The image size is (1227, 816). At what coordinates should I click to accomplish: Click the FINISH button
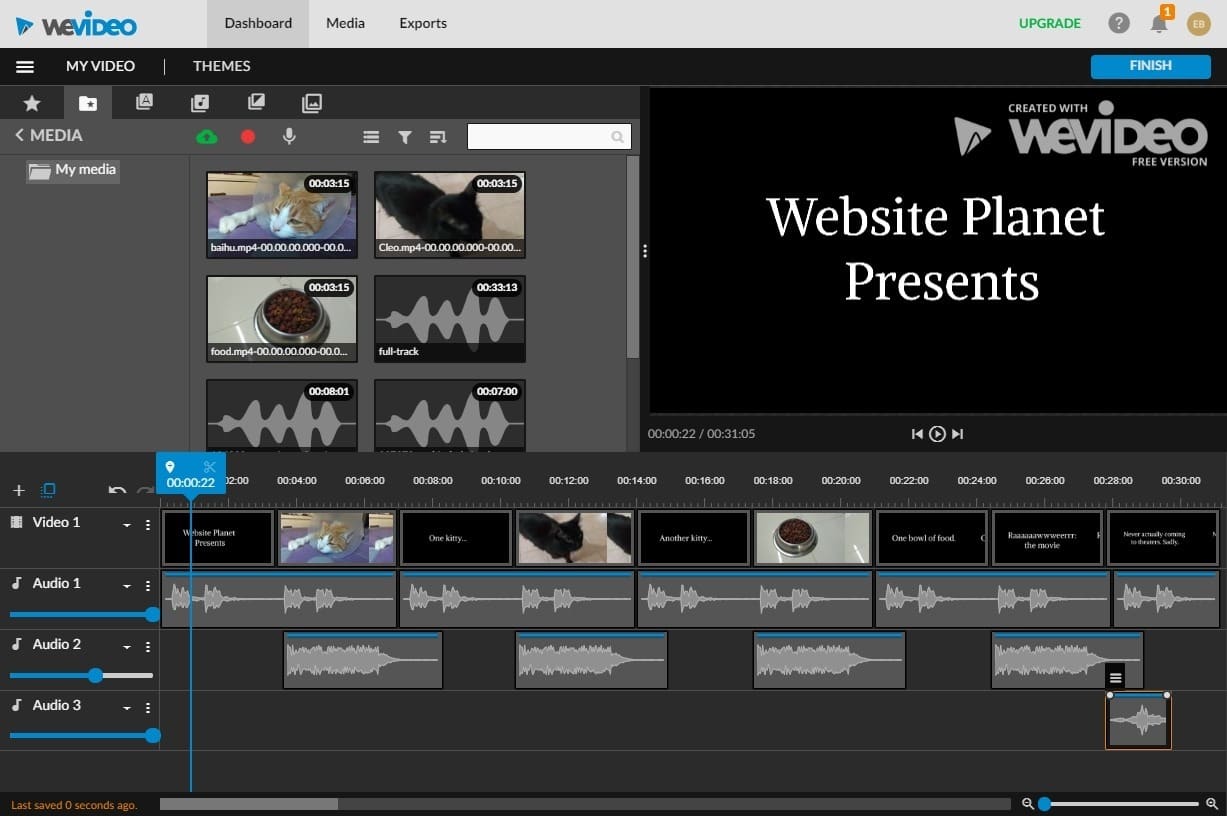click(1150, 66)
